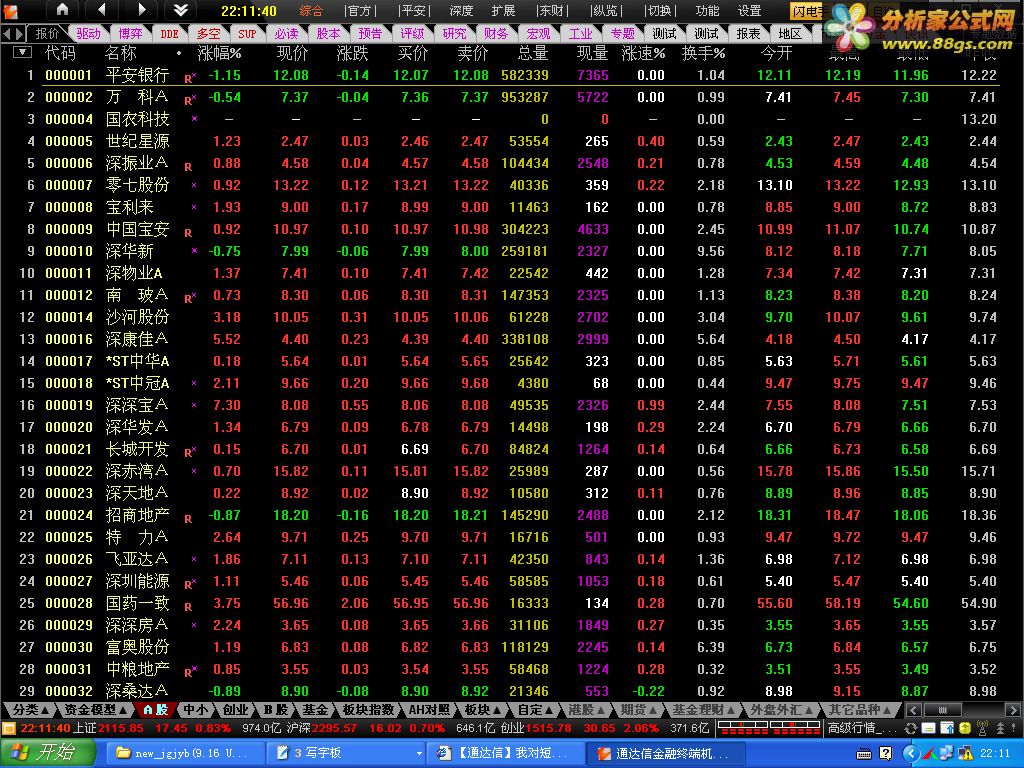Click the 高级行情 status label
The image size is (1024, 768).
pyautogui.click(x=862, y=728)
